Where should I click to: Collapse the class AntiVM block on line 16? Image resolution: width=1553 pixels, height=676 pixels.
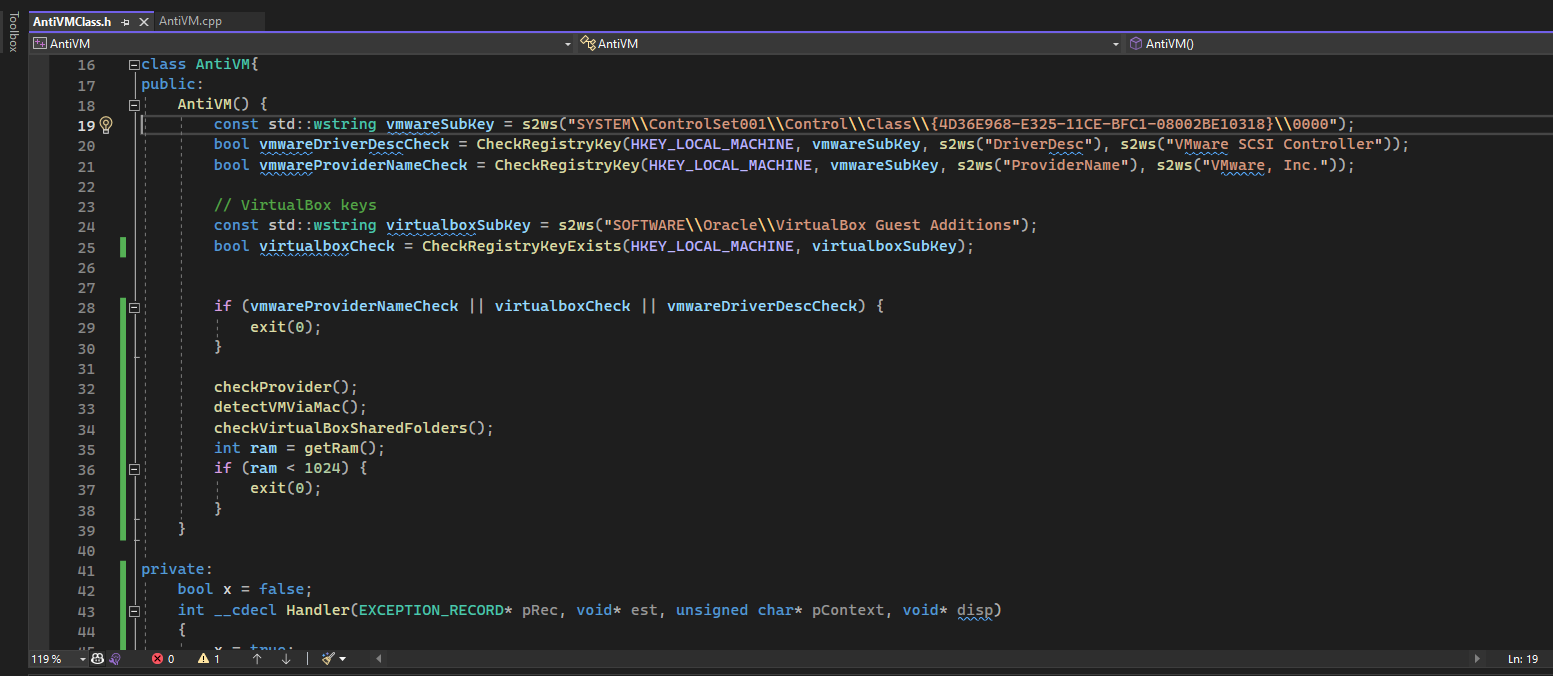click(134, 64)
